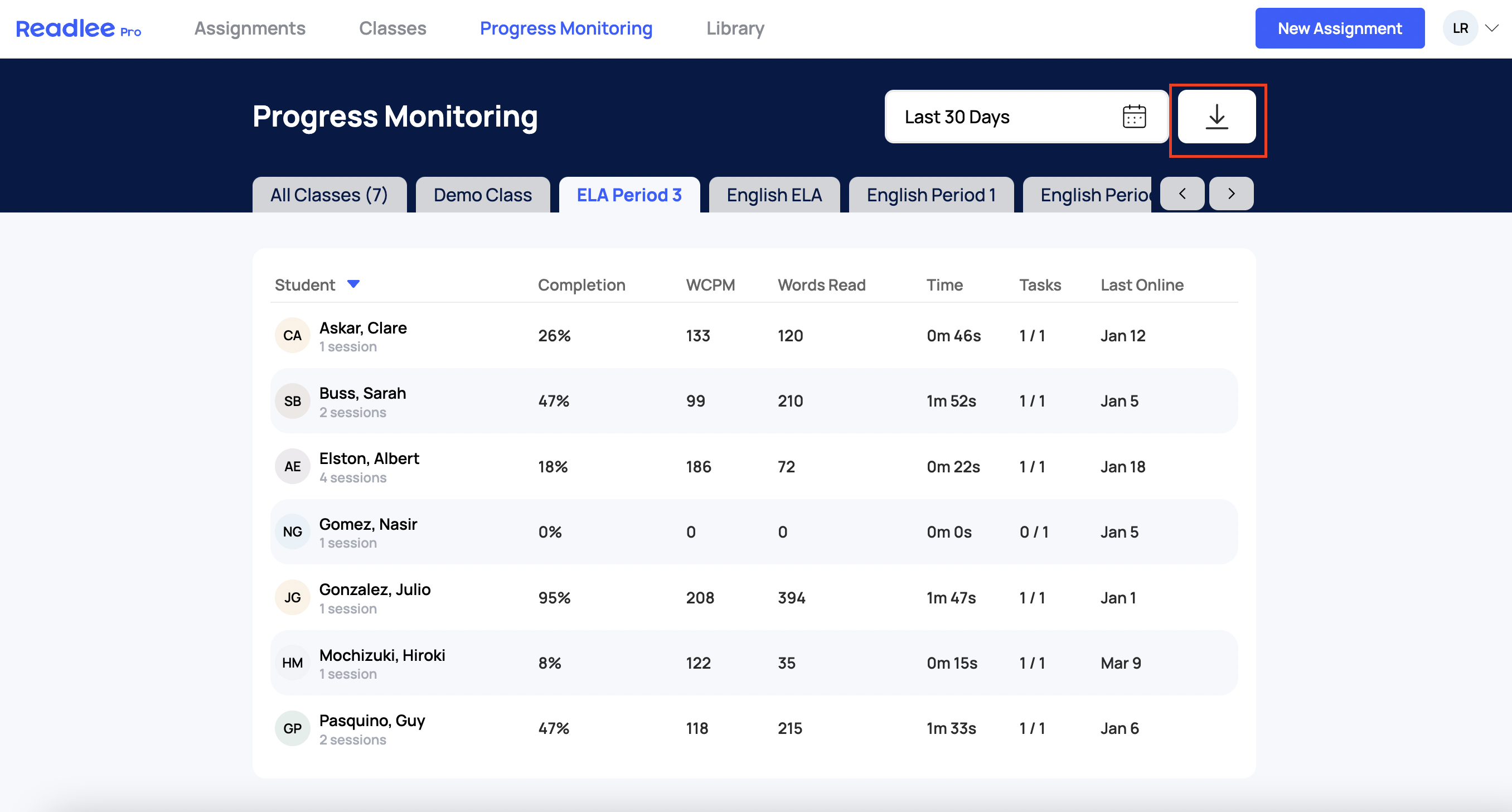Toggle Student column sort arrow
The height and width of the screenshot is (812, 1512).
click(353, 284)
